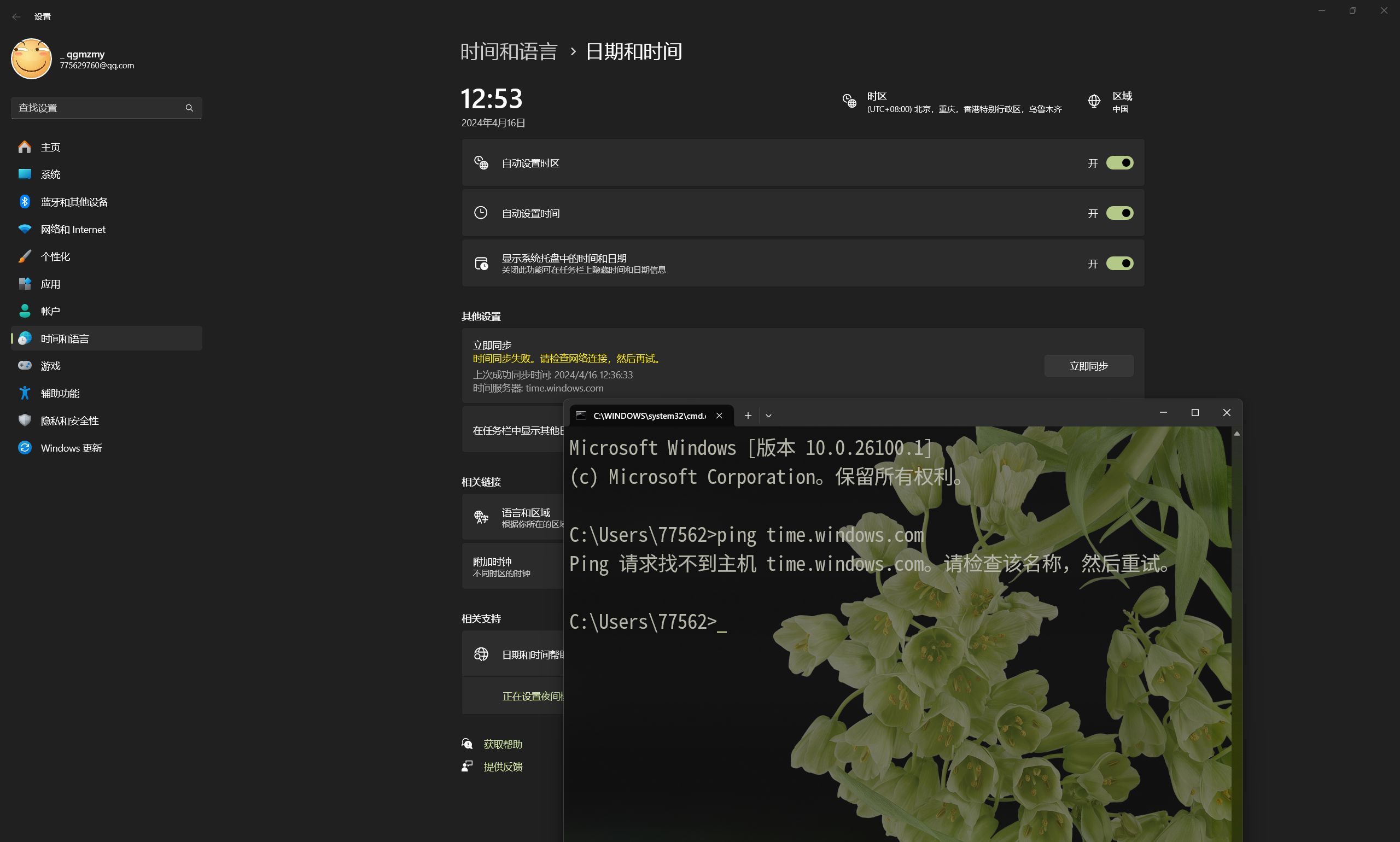Click the 自动设置时区 row icon

tap(481, 163)
